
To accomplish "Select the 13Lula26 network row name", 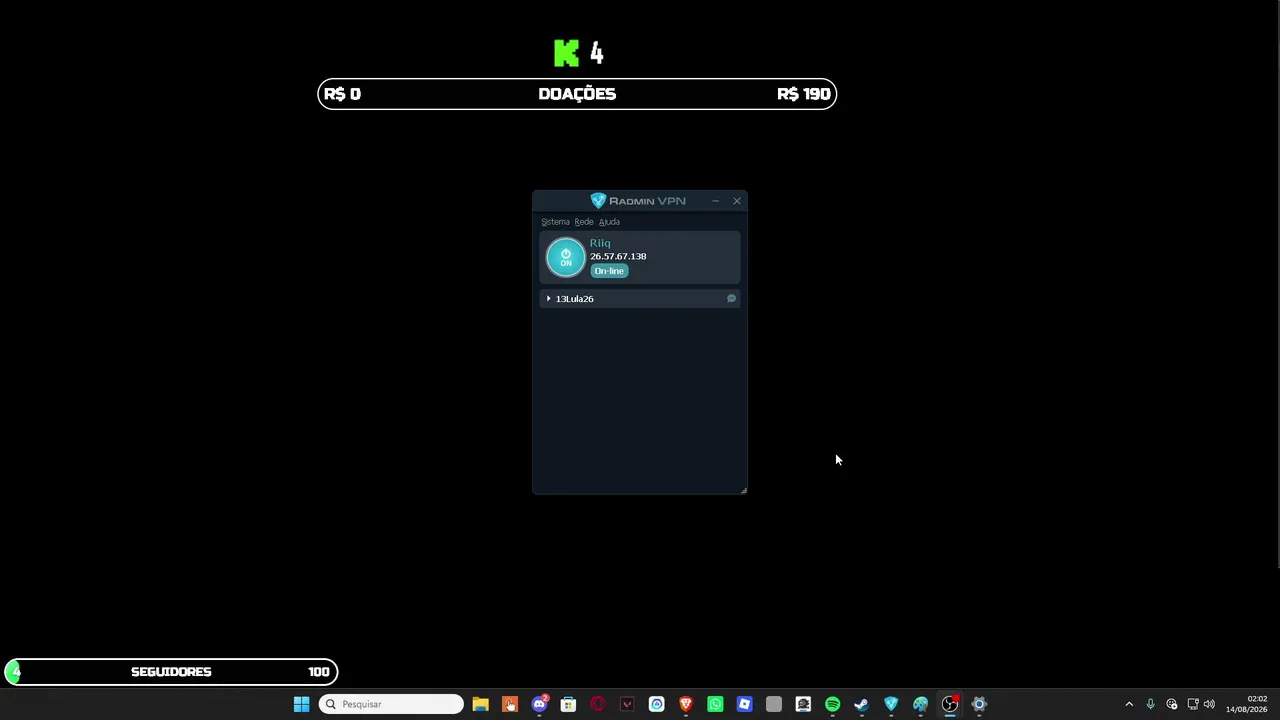I will pyautogui.click(x=574, y=299).
